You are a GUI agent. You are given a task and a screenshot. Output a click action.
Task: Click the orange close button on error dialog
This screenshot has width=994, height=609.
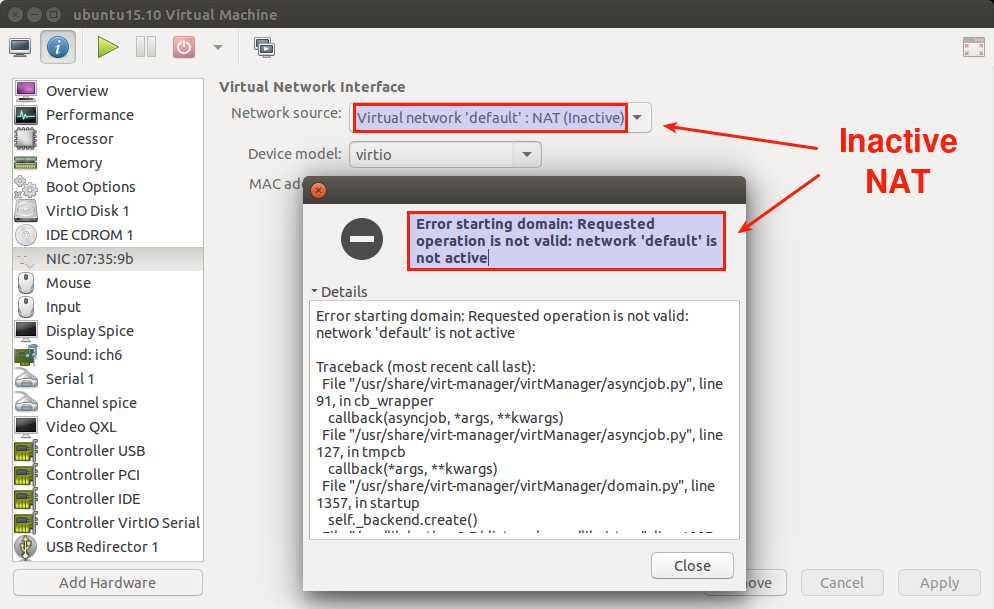tap(318, 190)
